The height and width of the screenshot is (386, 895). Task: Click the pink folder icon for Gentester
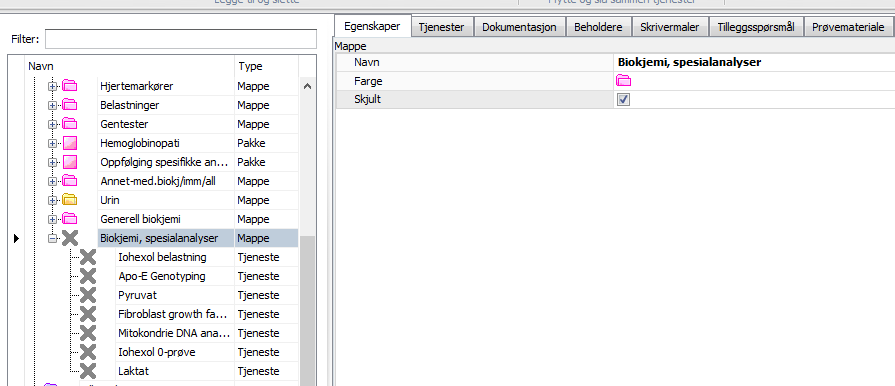point(70,124)
